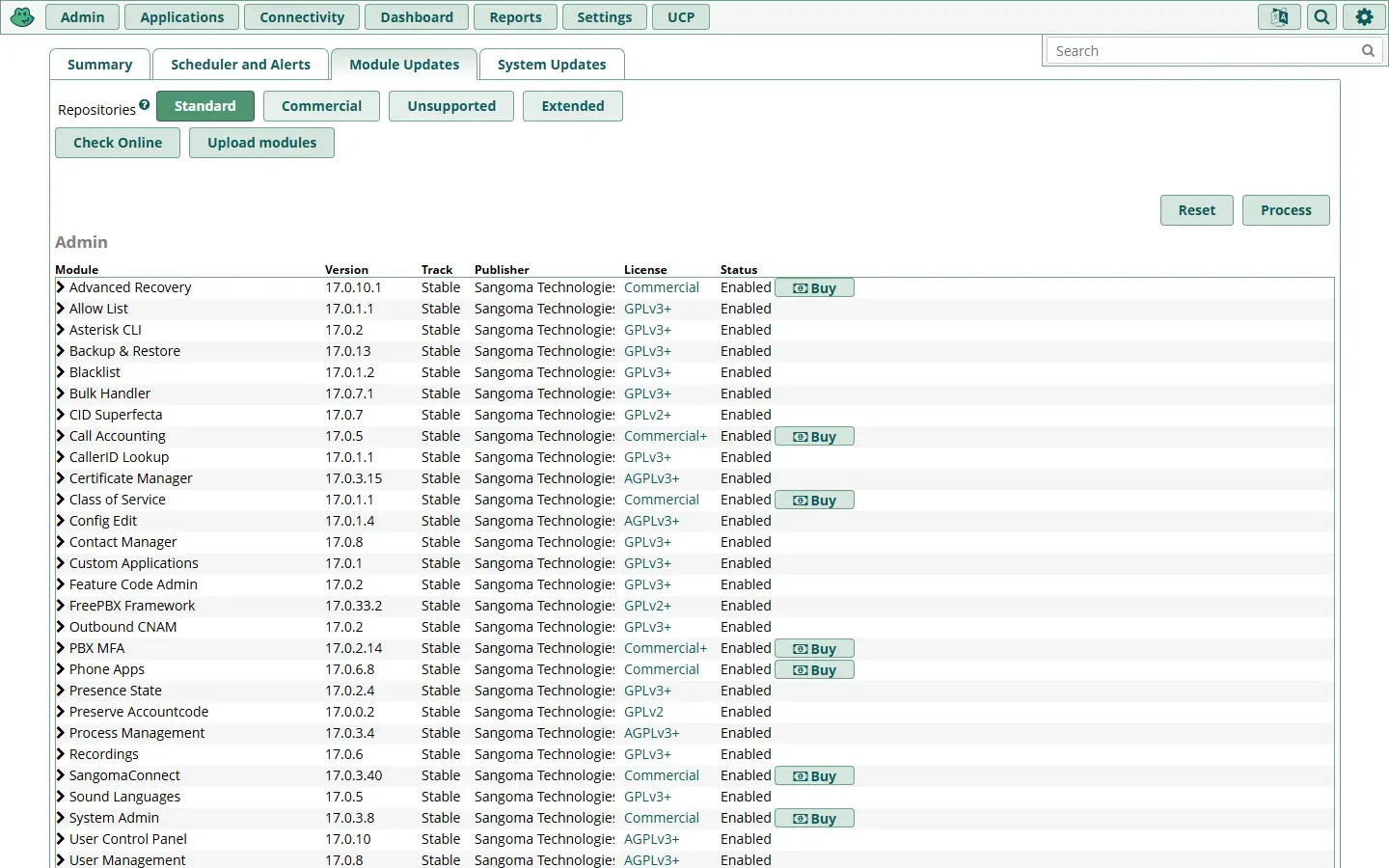The width and height of the screenshot is (1389, 868).
Task: Open the language selector icon
Action: (1279, 17)
